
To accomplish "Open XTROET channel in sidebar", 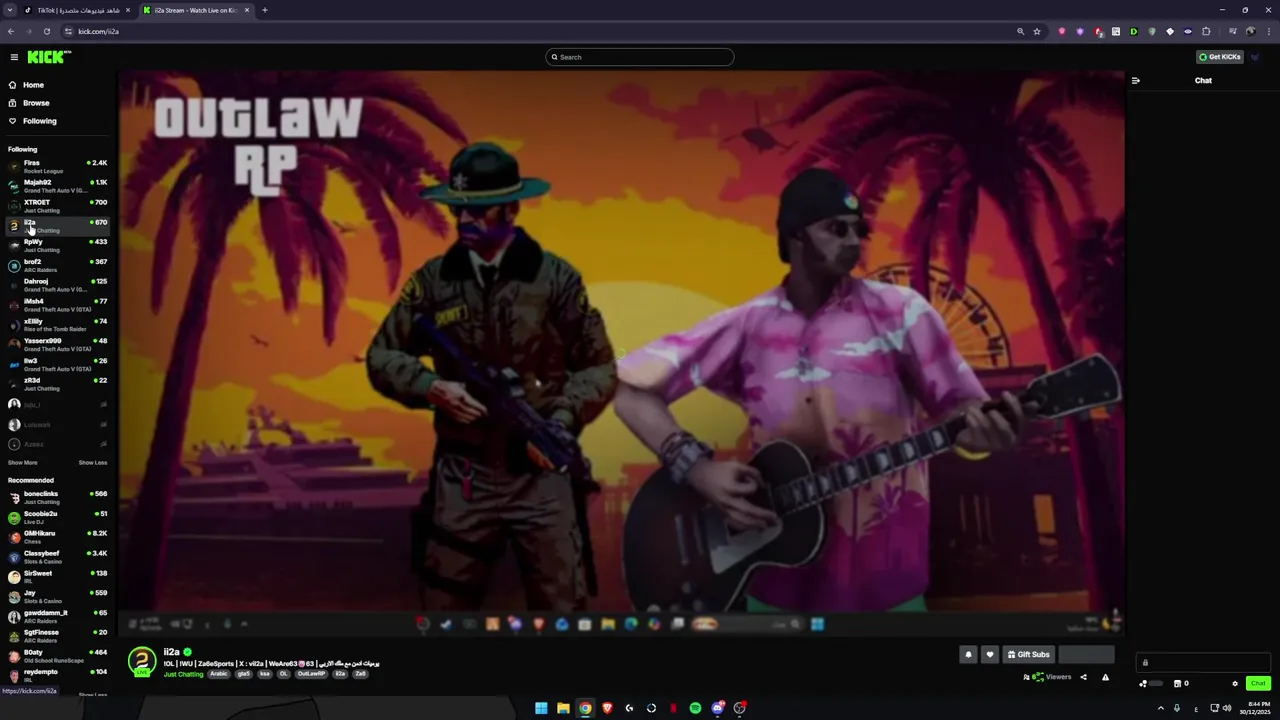I will click(x=57, y=206).
